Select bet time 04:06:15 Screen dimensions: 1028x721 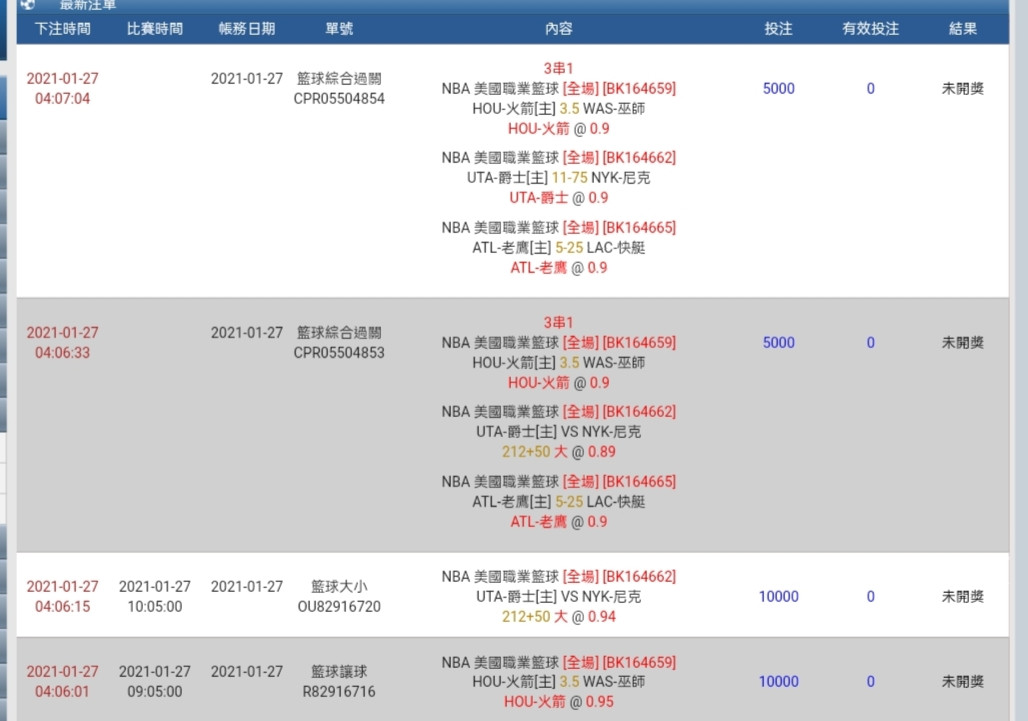62,607
